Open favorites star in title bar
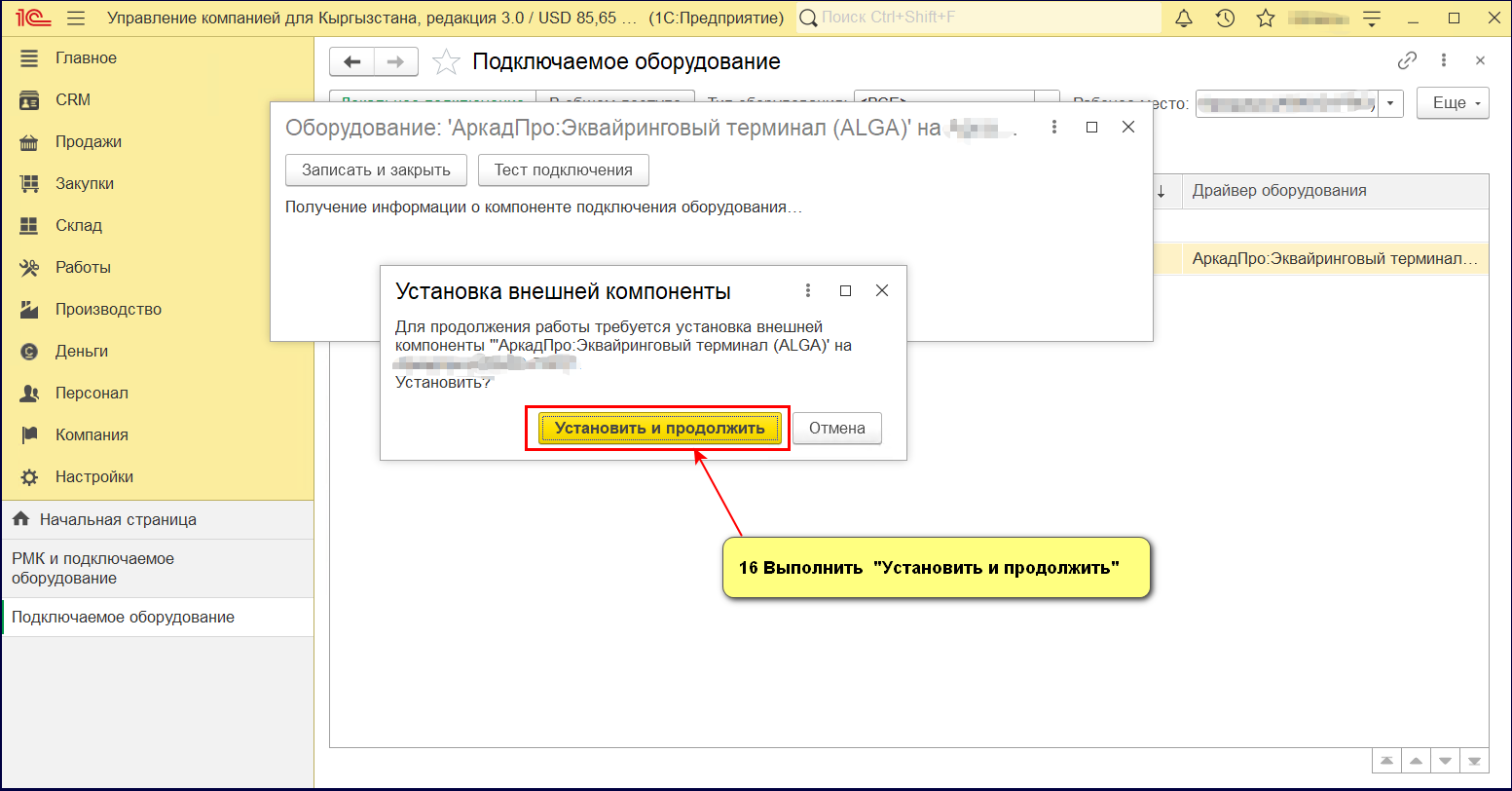This screenshot has width=1512, height=791. 1265,19
